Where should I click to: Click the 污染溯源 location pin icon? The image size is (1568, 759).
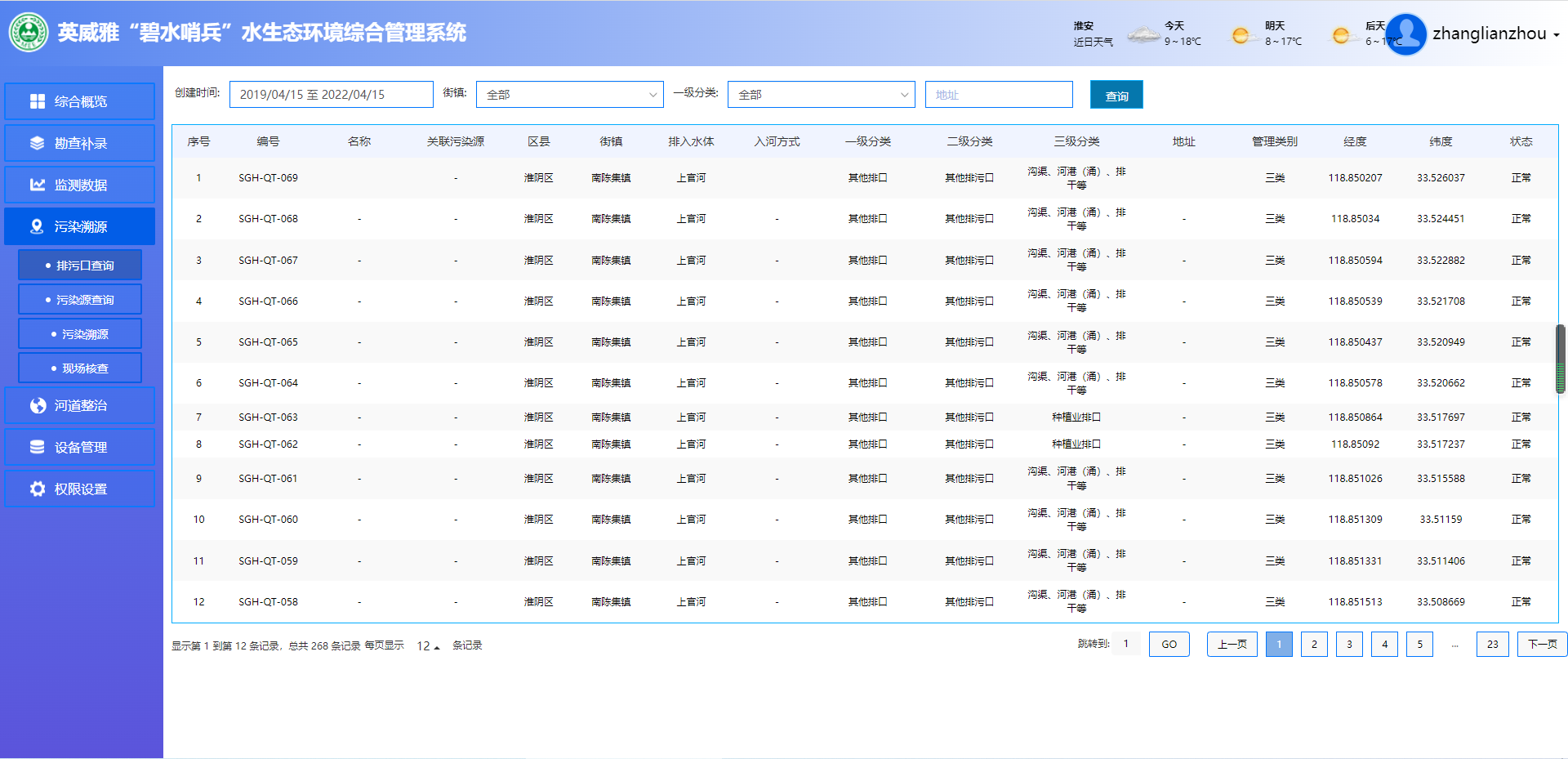click(37, 226)
